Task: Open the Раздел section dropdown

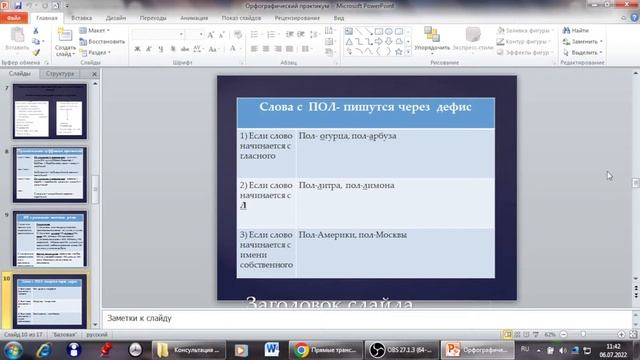Action: pyautogui.click(x=96, y=53)
